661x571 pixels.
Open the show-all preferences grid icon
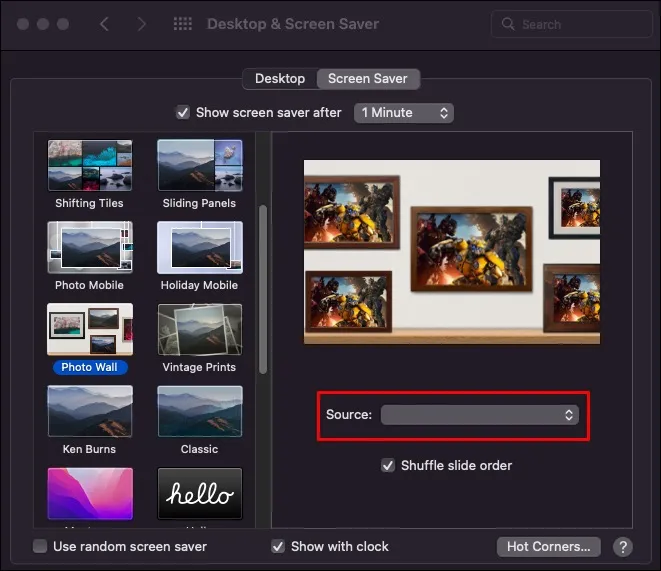point(183,24)
